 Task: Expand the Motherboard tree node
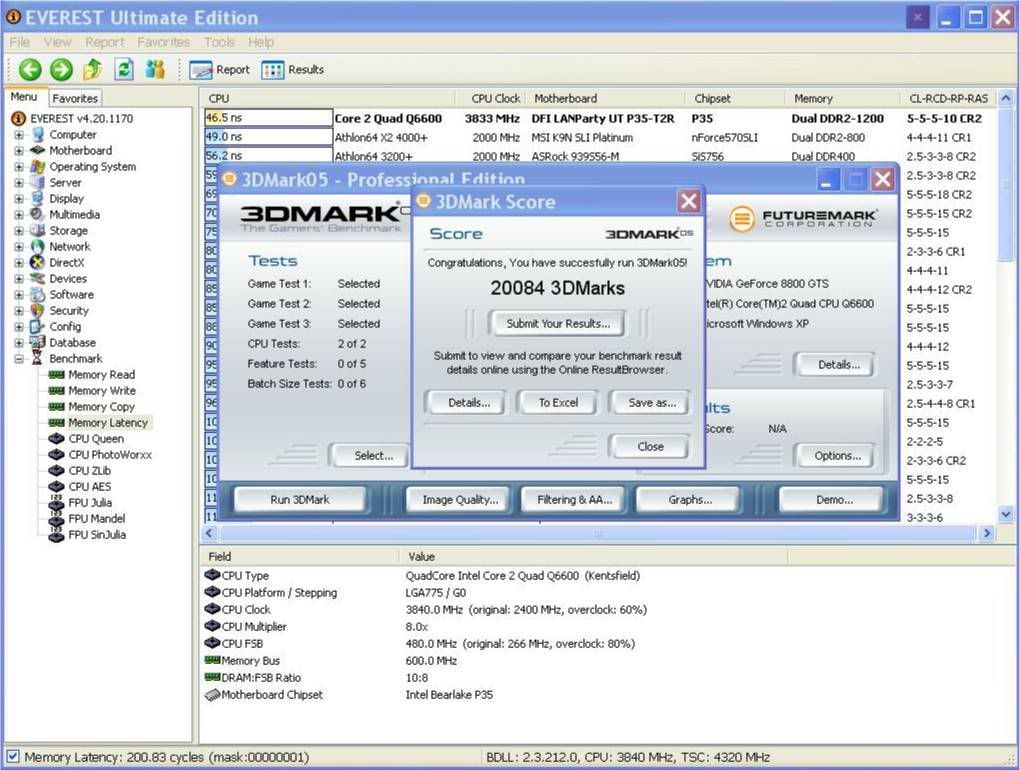click(19, 151)
